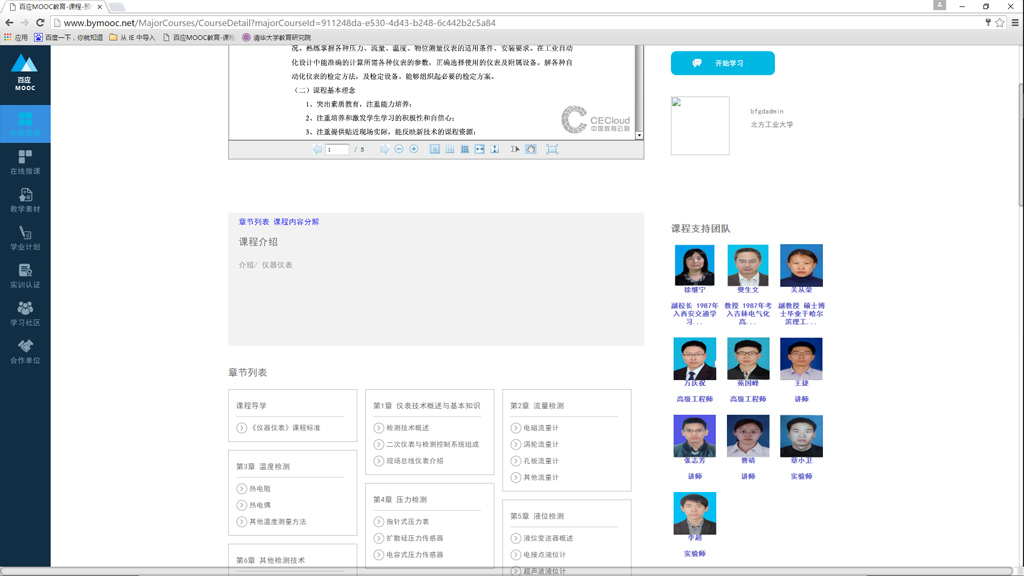Zoom in on the document viewer

click(414, 149)
